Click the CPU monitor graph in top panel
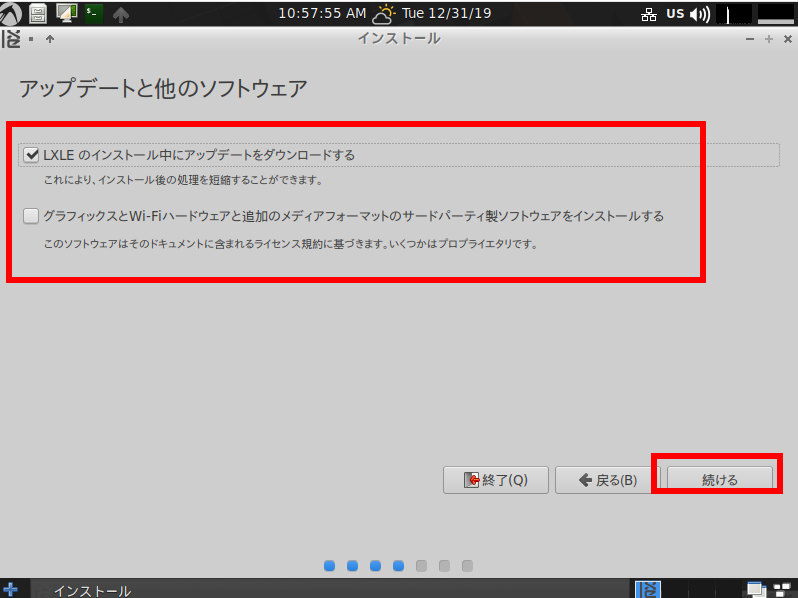Screen dimensions: 798x598 (734, 14)
